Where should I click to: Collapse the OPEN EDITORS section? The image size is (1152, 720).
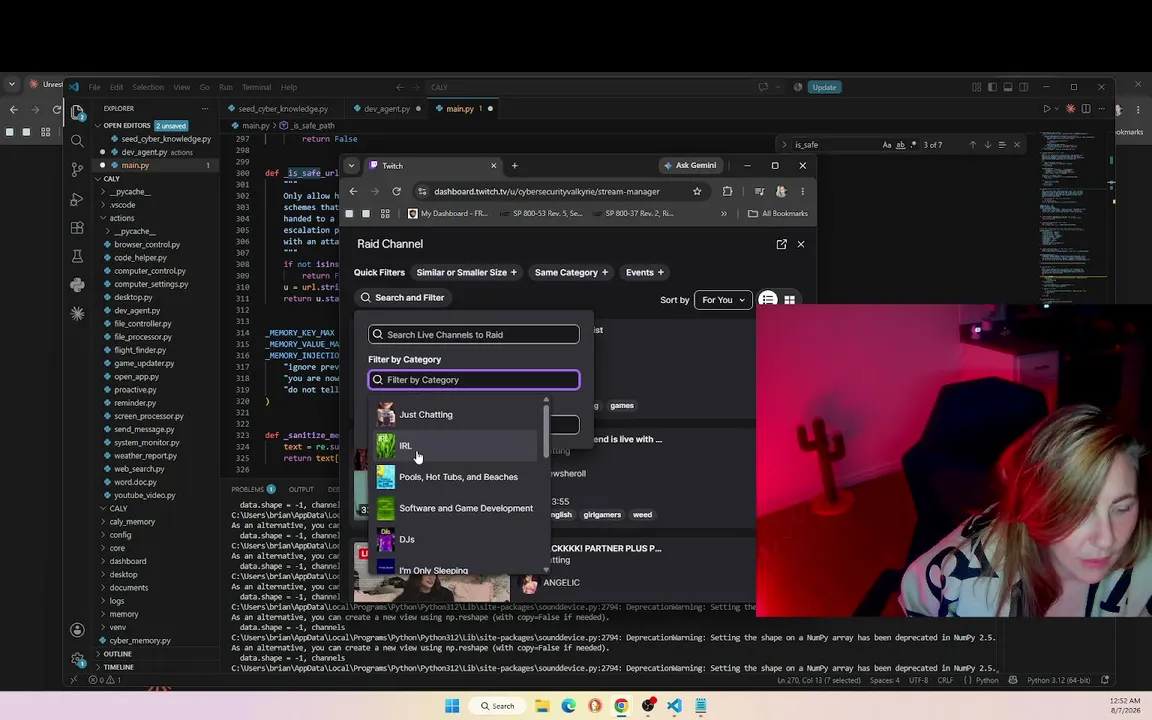pos(126,126)
